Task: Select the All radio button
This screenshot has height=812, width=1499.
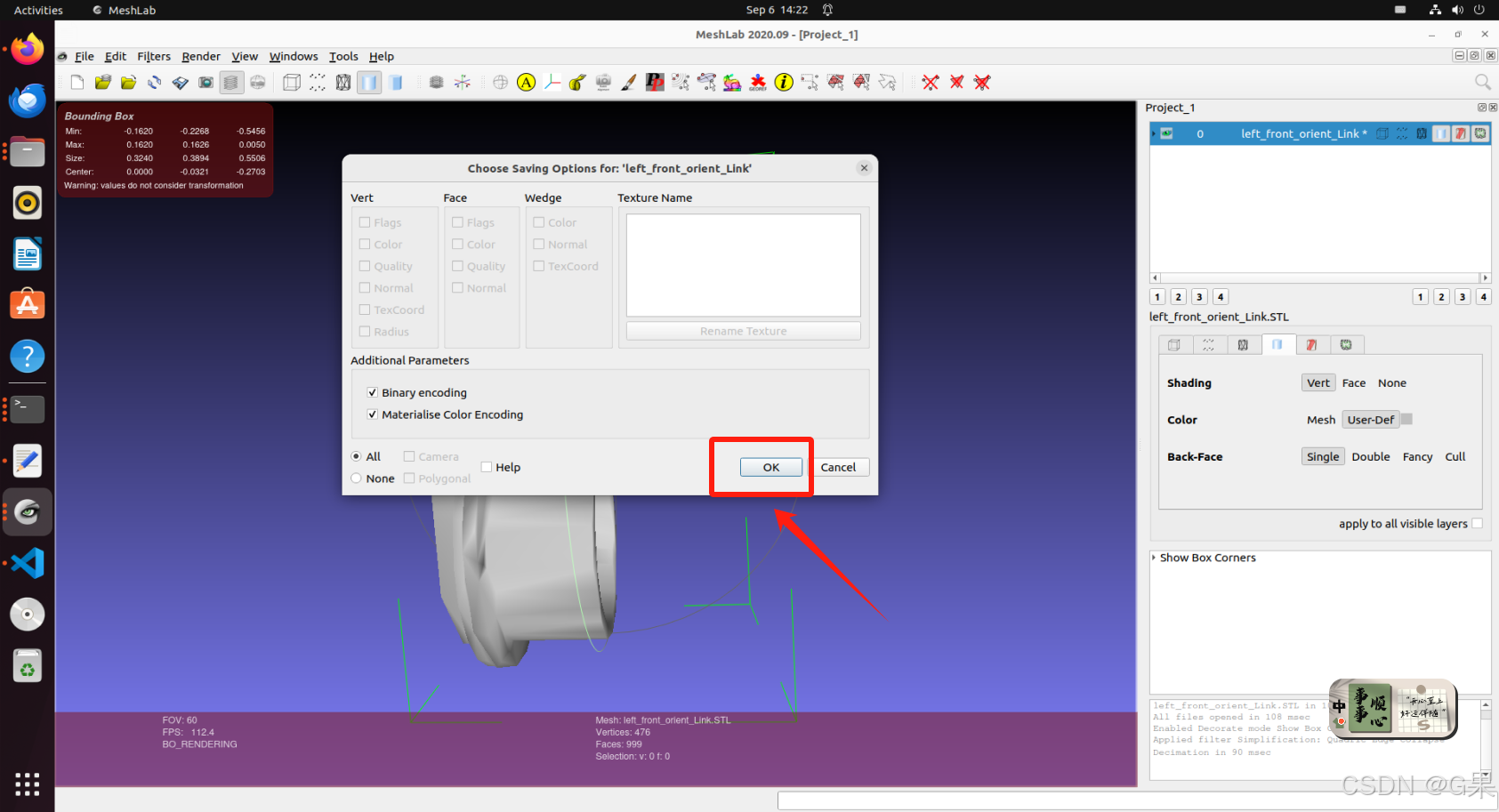Action: tap(357, 456)
